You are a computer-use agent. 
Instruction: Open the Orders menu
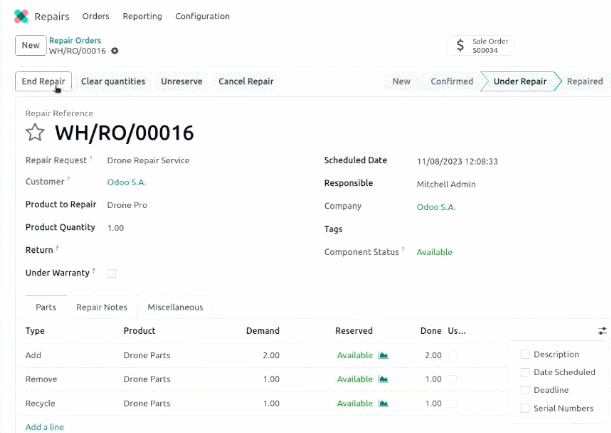pyautogui.click(x=95, y=16)
